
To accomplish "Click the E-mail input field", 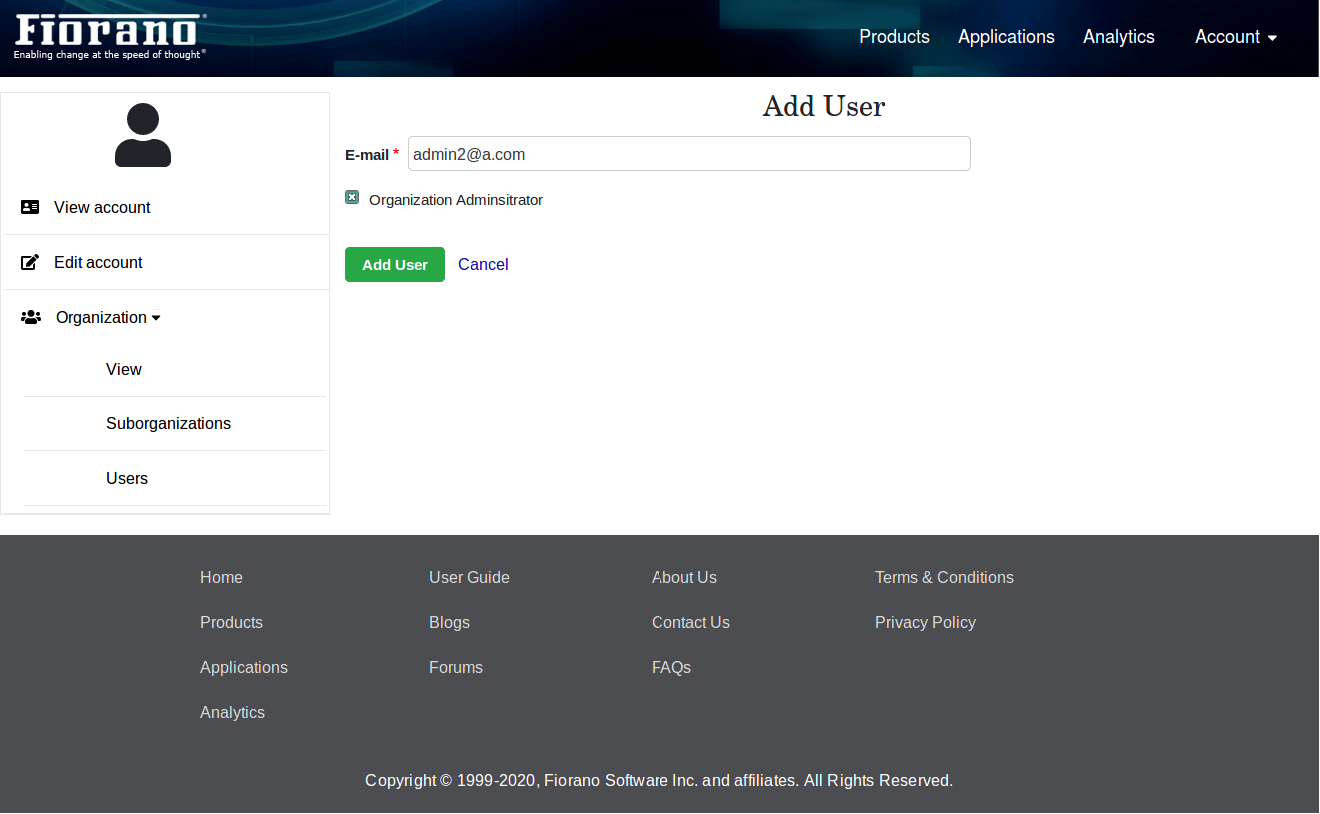I will [689, 154].
